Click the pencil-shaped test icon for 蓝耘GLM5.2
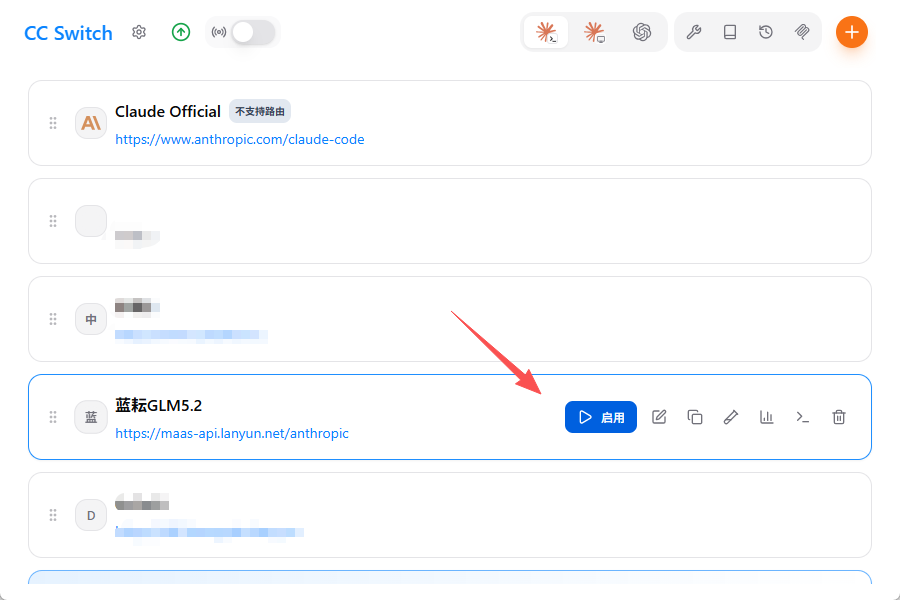This screenshot has width=900, height=600. pyautogui.click(x=730, y=417)
